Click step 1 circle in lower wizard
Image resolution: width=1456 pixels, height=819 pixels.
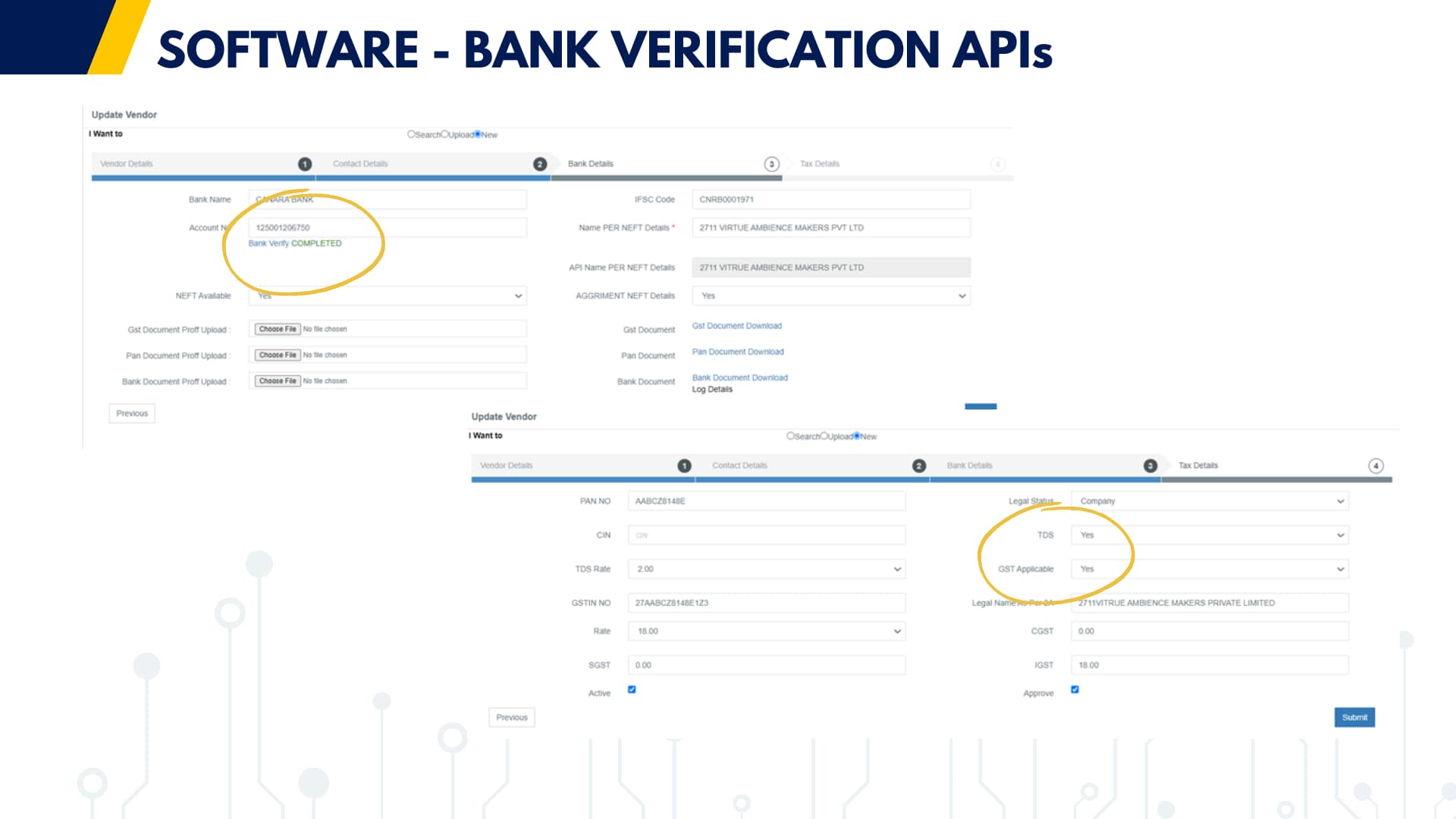(684, 466)
